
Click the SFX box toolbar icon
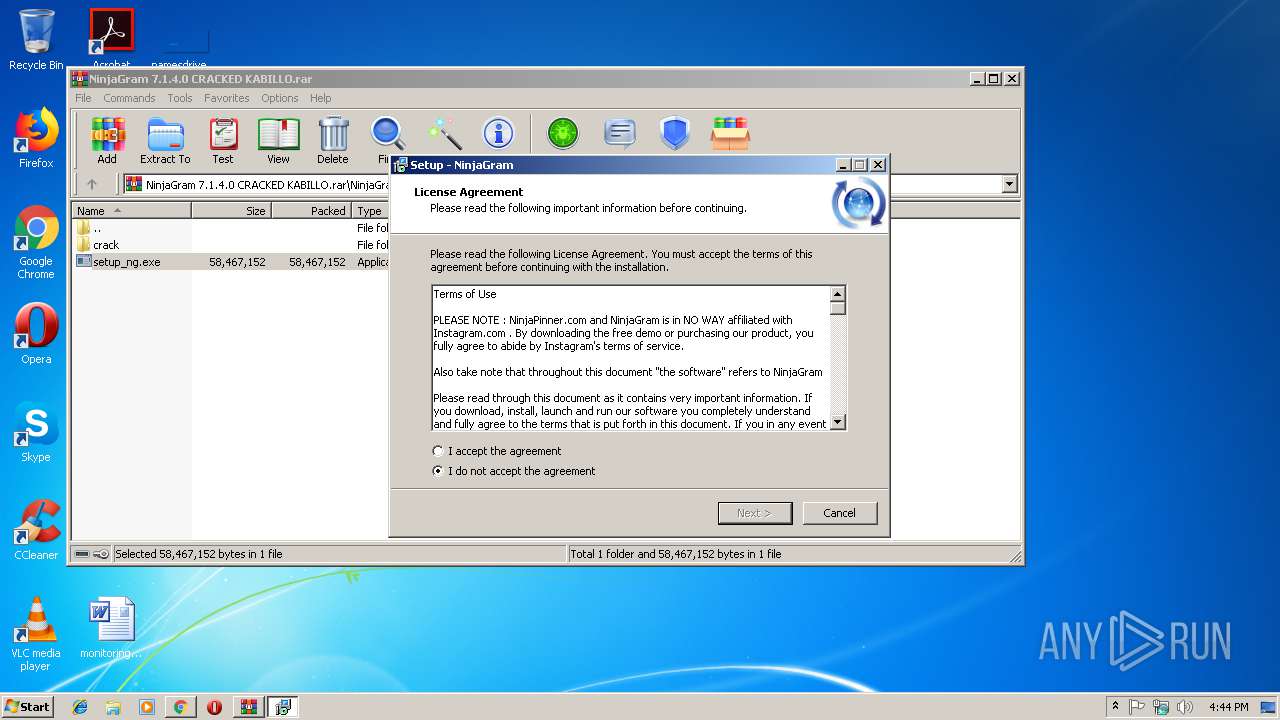point(731,133)
